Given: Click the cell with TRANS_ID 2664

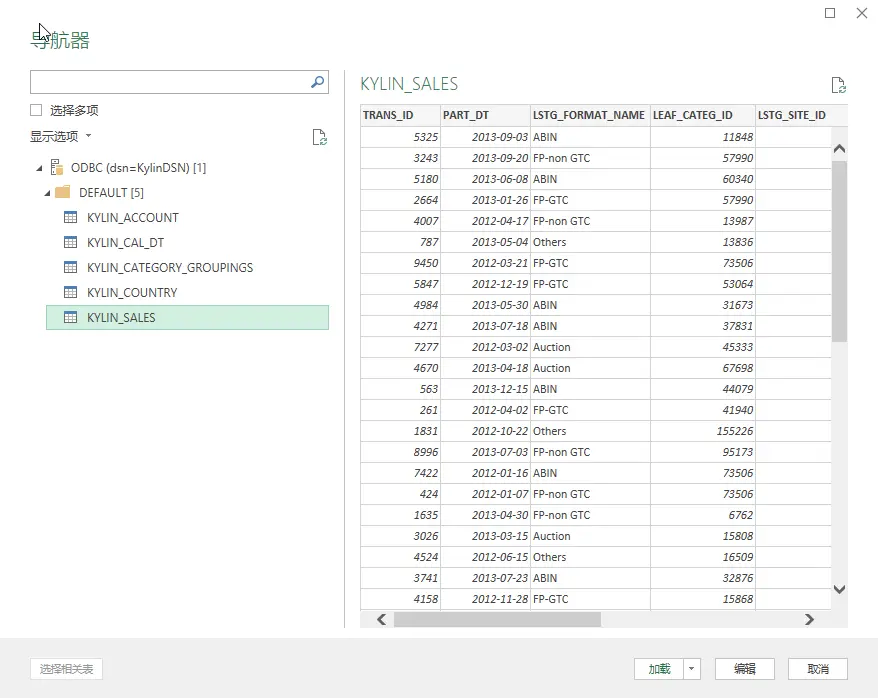Looking at the screenshot, I should tap(400, 200).
